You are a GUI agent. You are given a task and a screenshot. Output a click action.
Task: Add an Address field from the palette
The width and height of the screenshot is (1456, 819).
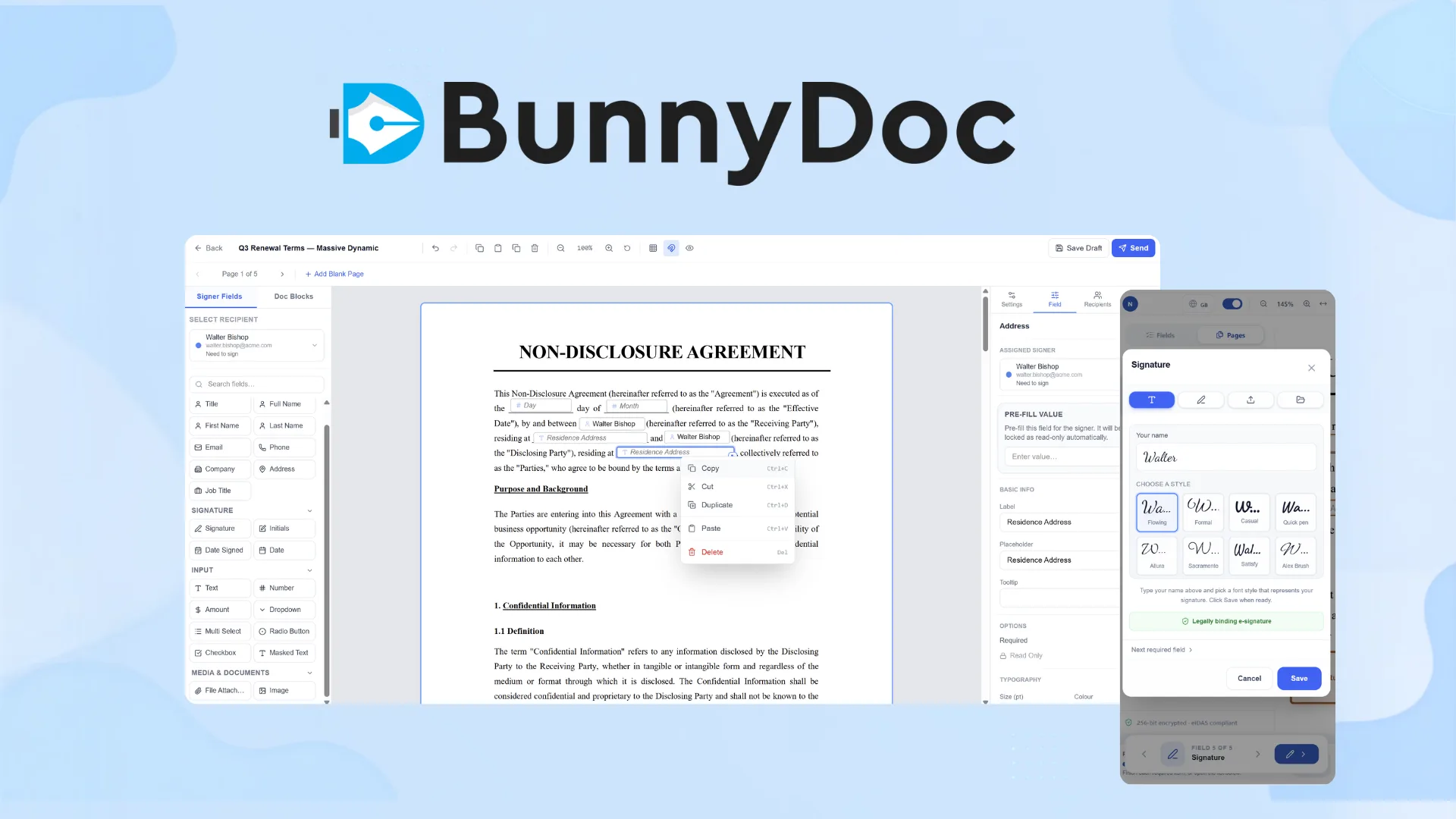click(284, 469)
